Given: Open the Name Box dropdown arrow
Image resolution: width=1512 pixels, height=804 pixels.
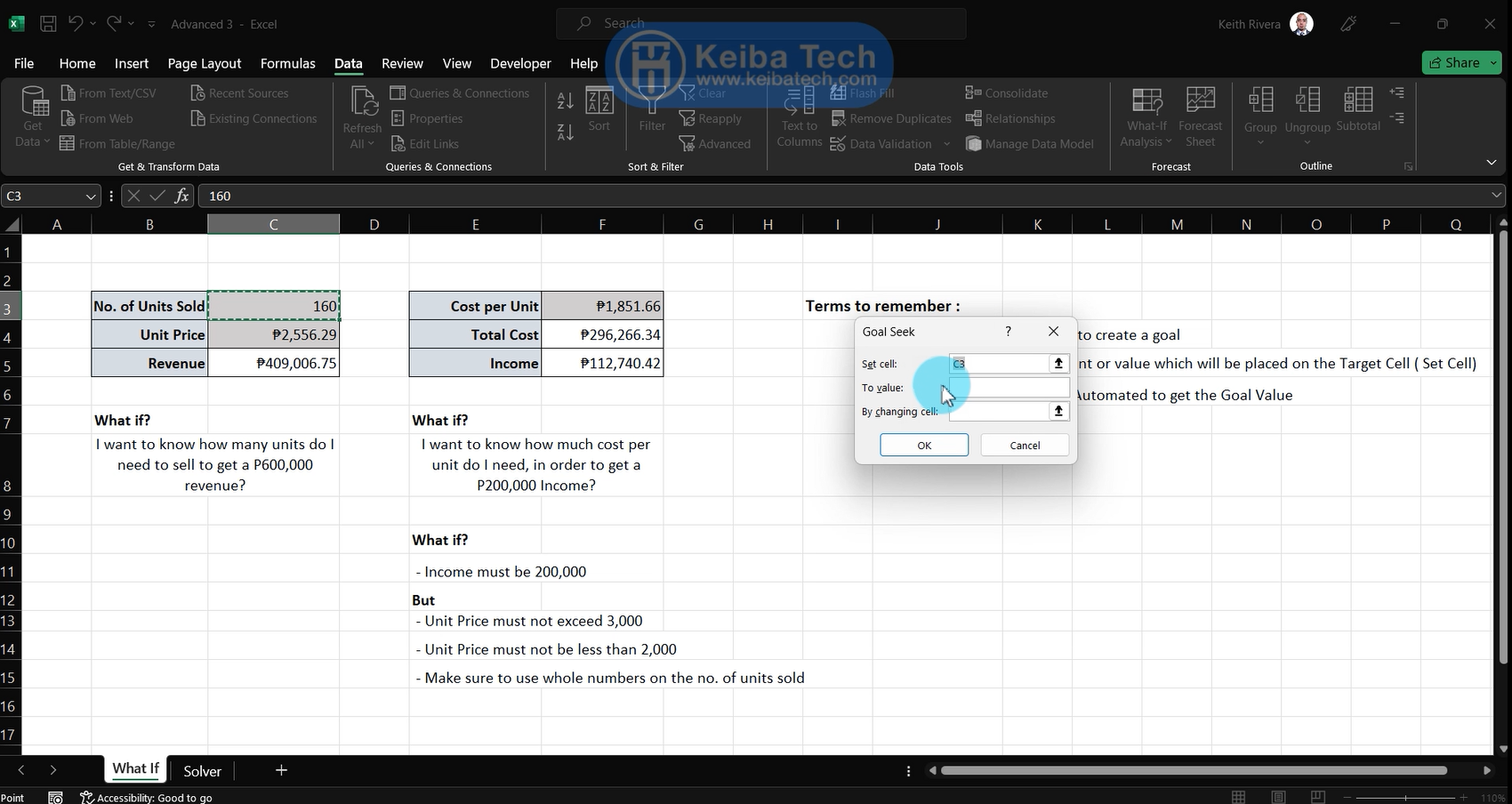Looking at the screenshot, I should pos(90,197).
